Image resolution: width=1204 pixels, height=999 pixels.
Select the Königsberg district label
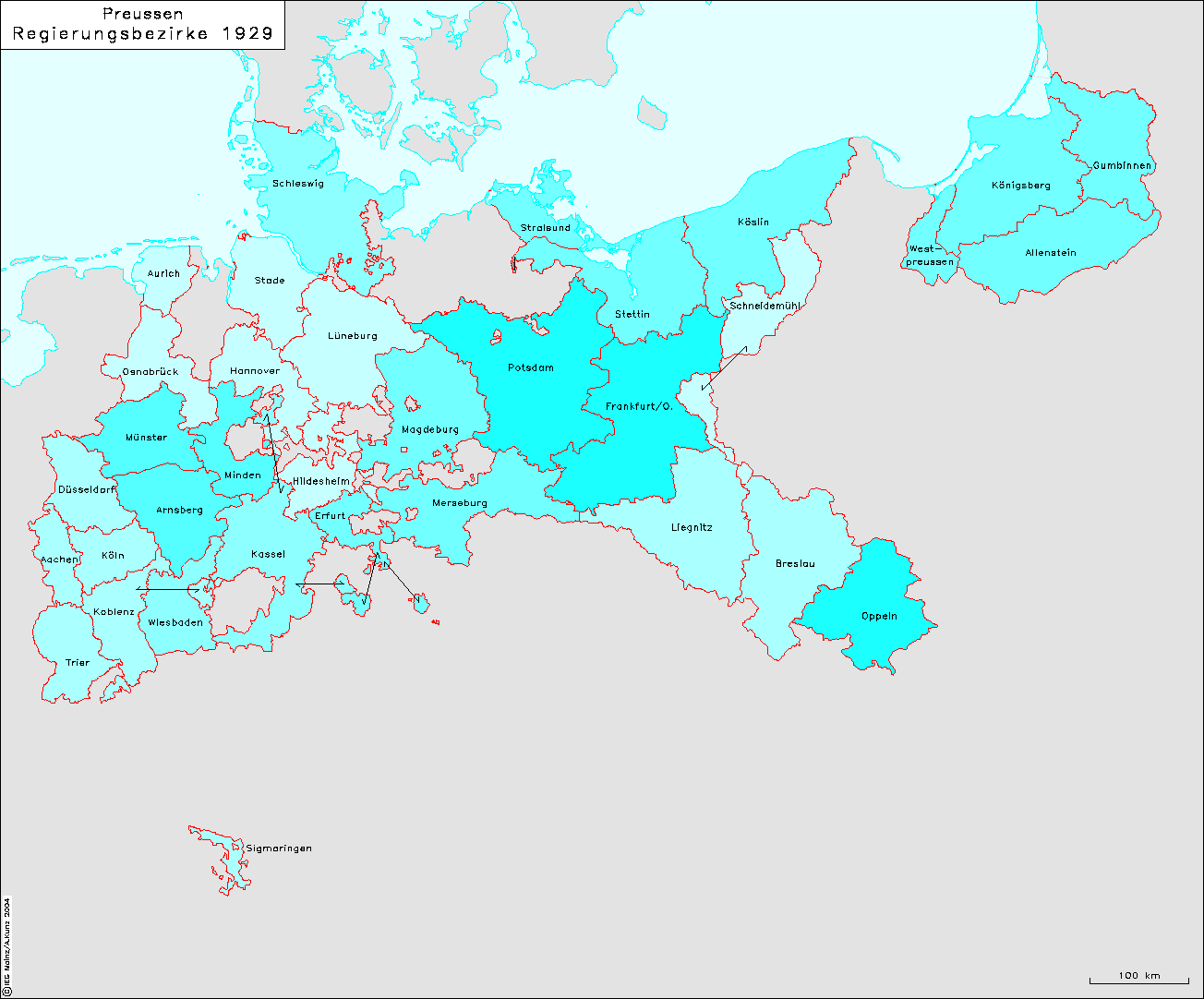click(x=1021, y=186)
